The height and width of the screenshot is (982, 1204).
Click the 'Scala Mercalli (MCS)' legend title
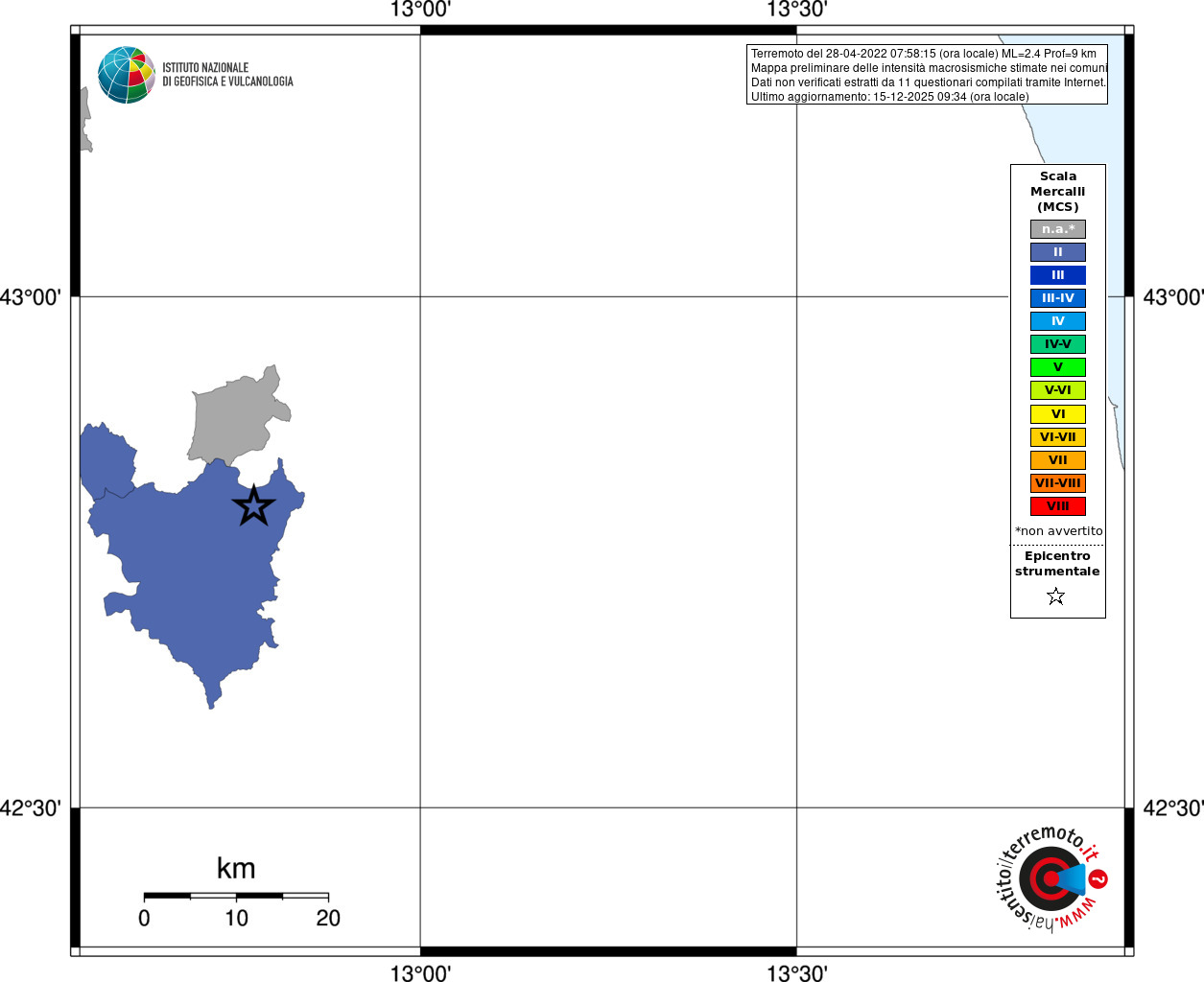[x=1058, y=192]
